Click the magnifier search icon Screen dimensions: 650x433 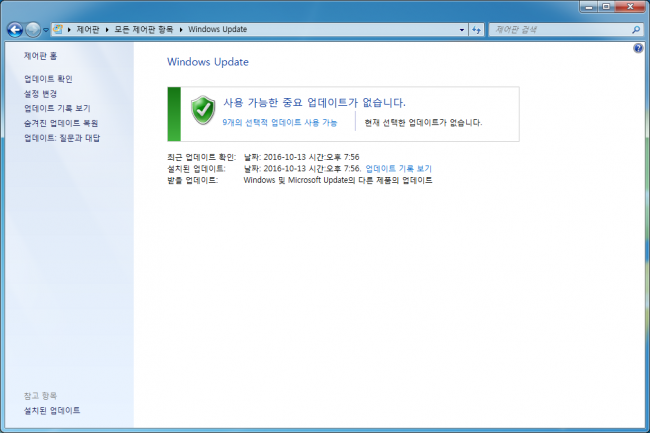(x=636, y=30)
